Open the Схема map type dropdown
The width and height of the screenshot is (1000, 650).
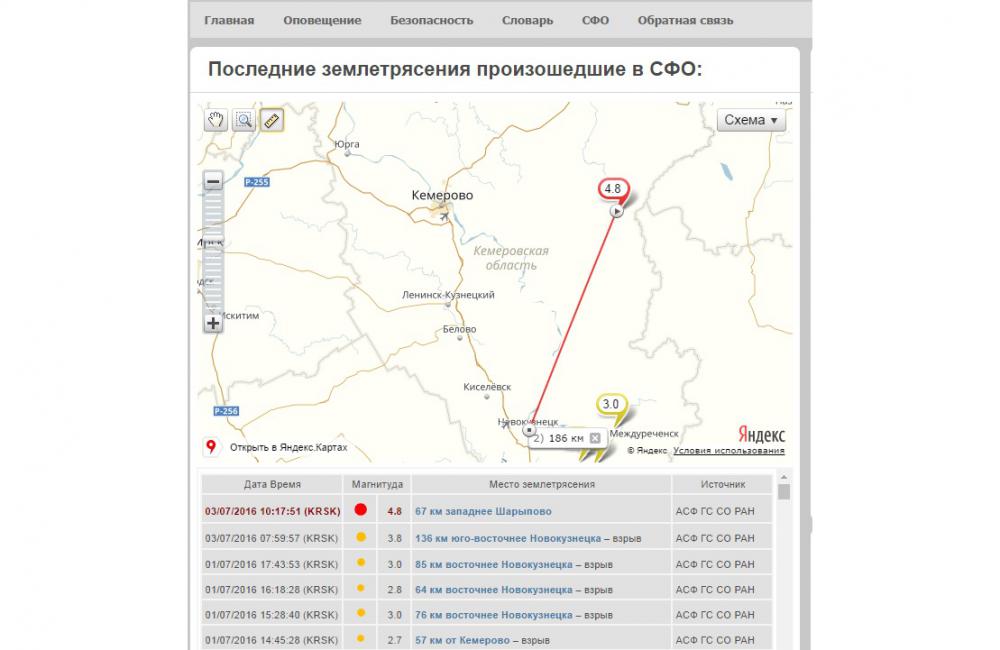pyautogui.click(x=751, y=120)
